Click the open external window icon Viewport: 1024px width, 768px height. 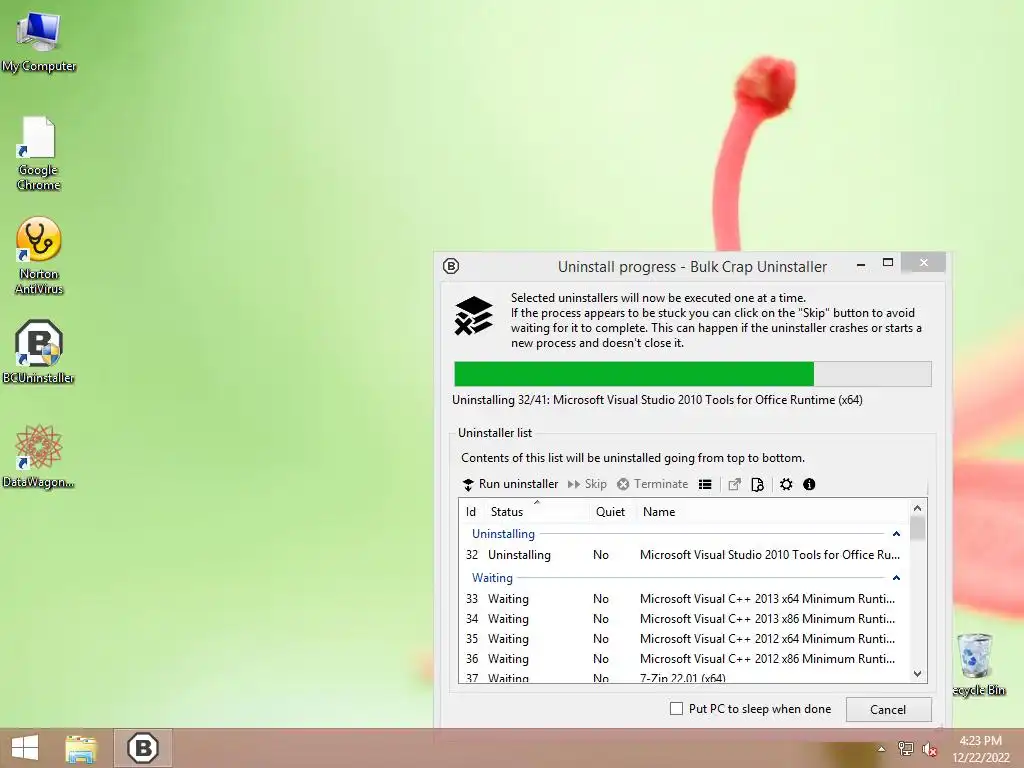pos(734,485)
